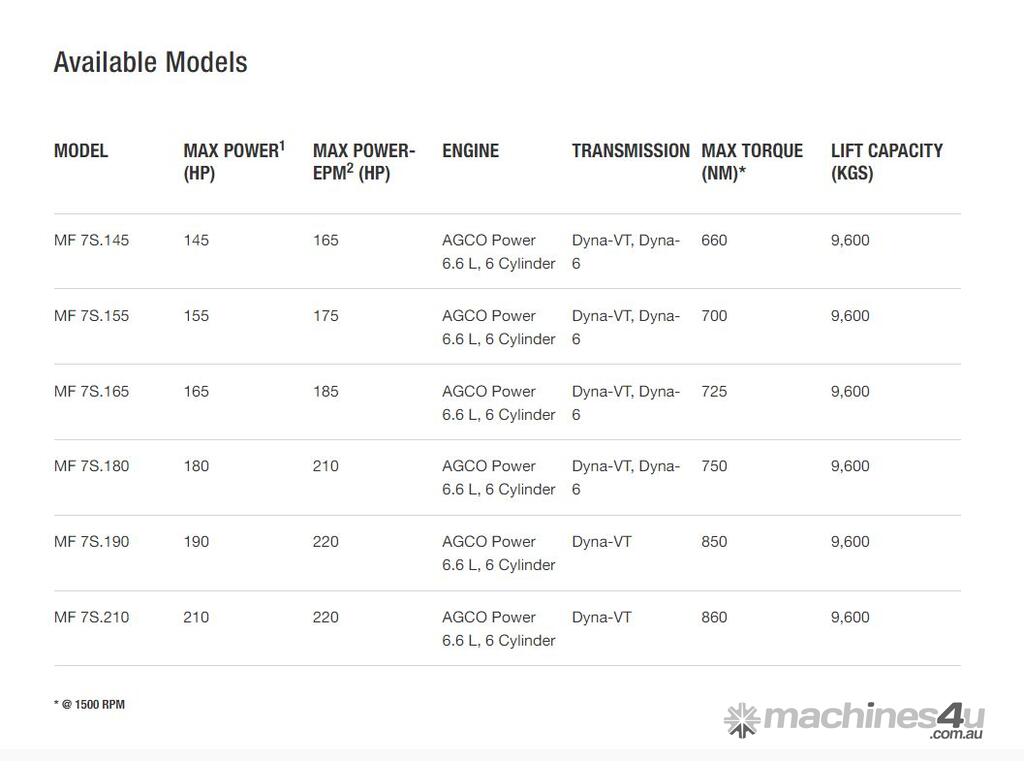Click the MF 7S.145 model name

pos(92,240)
